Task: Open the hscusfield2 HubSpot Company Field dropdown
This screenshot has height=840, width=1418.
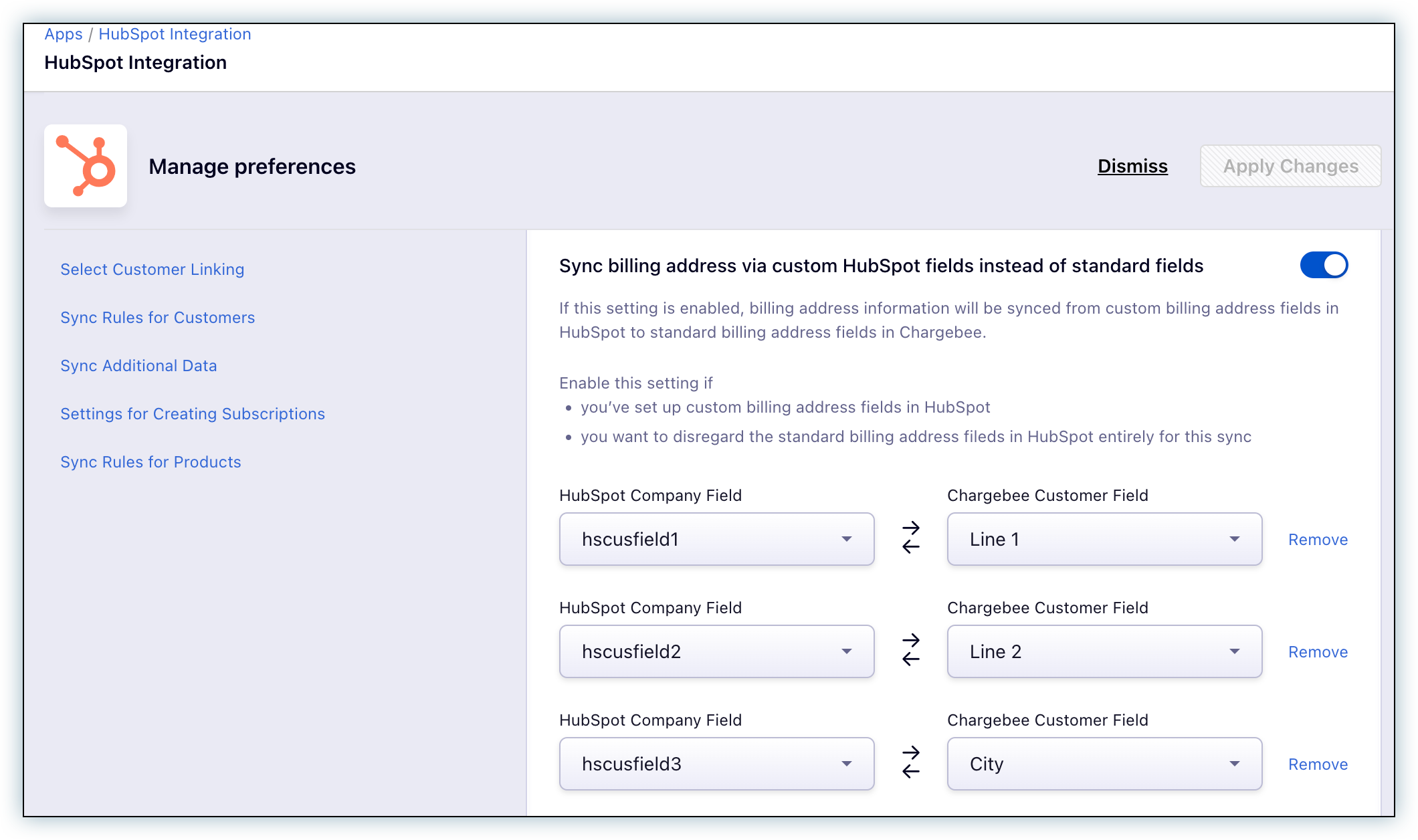Action: click(716, 651)
